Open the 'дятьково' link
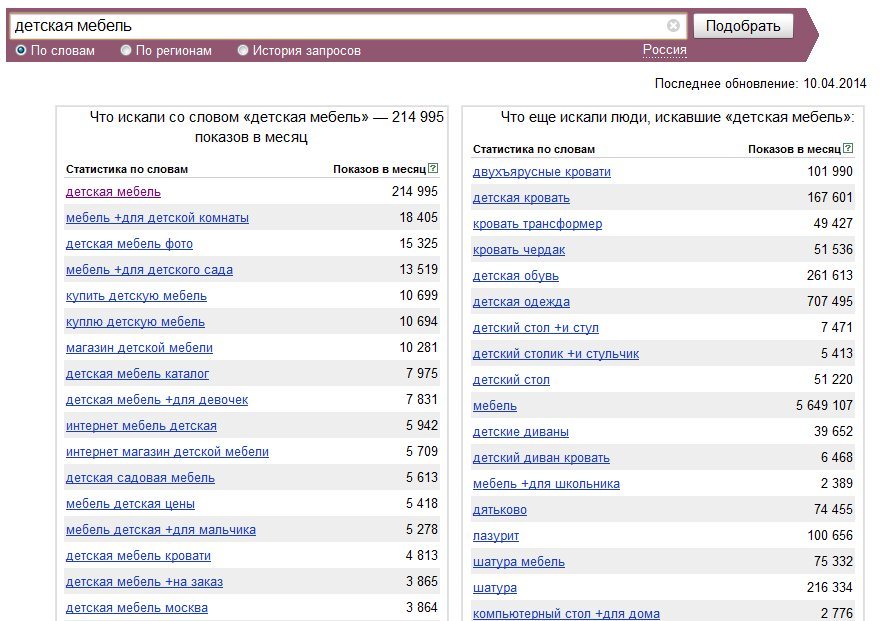 (x=500, y=510)
